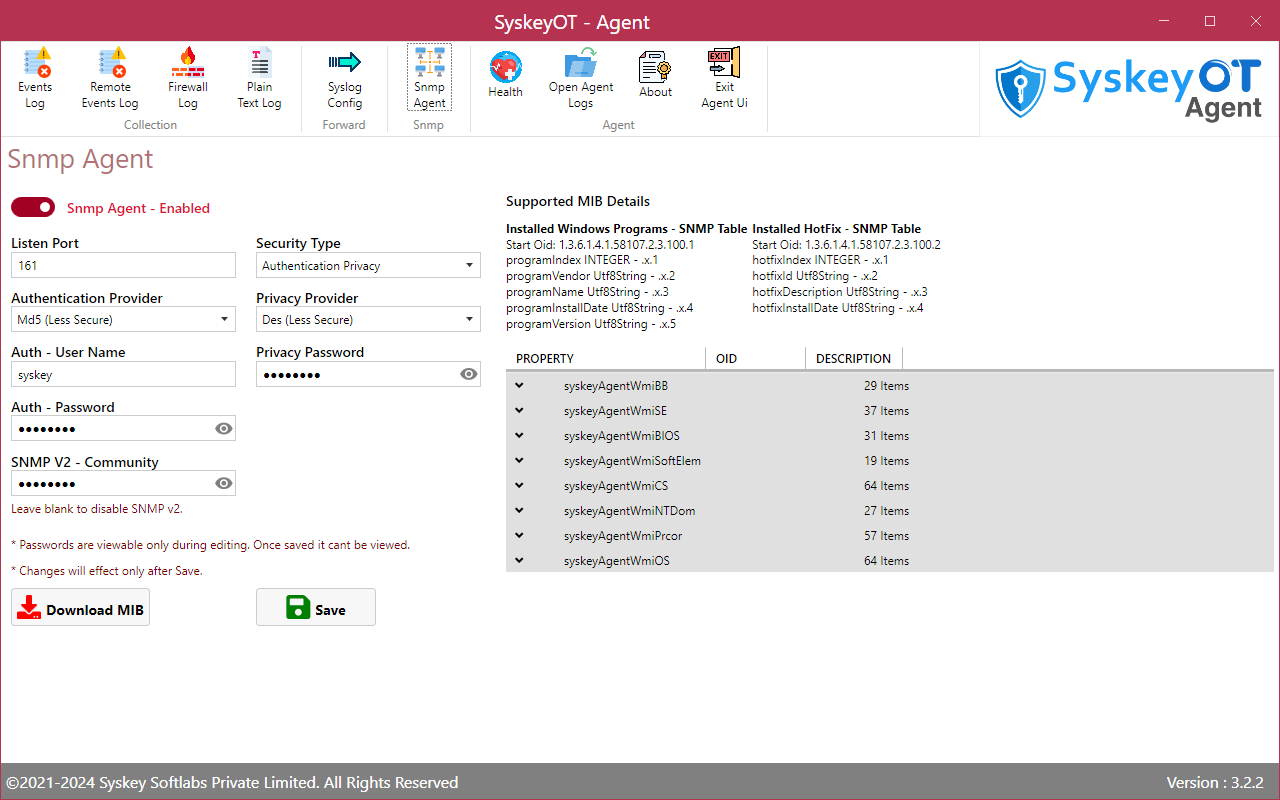Expand the syskeyAgentWmiOS row
This screenshot has height=800, width=1280.
click(519, 560)
